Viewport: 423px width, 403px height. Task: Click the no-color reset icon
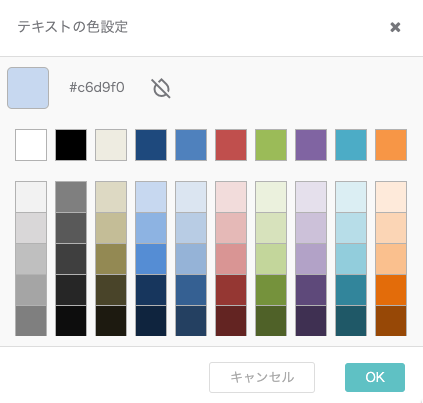click(x=161, y=88)
